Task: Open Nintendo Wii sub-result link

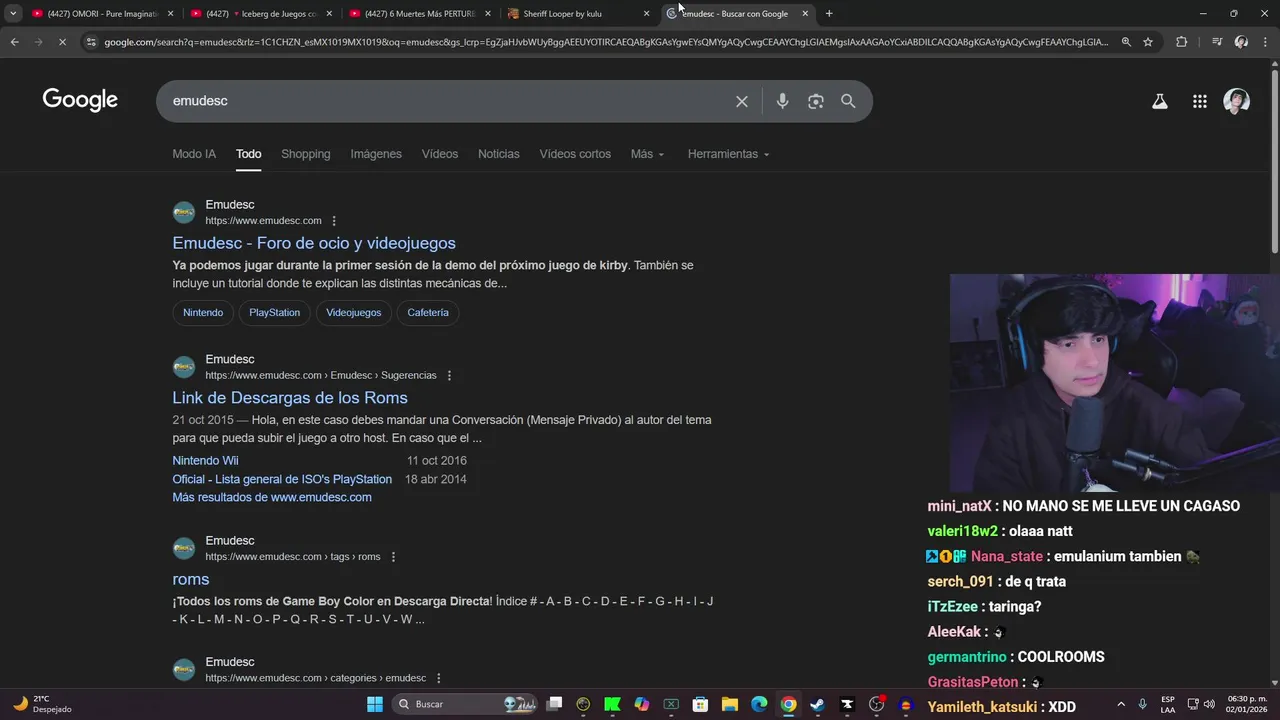Action: (205, 461)
